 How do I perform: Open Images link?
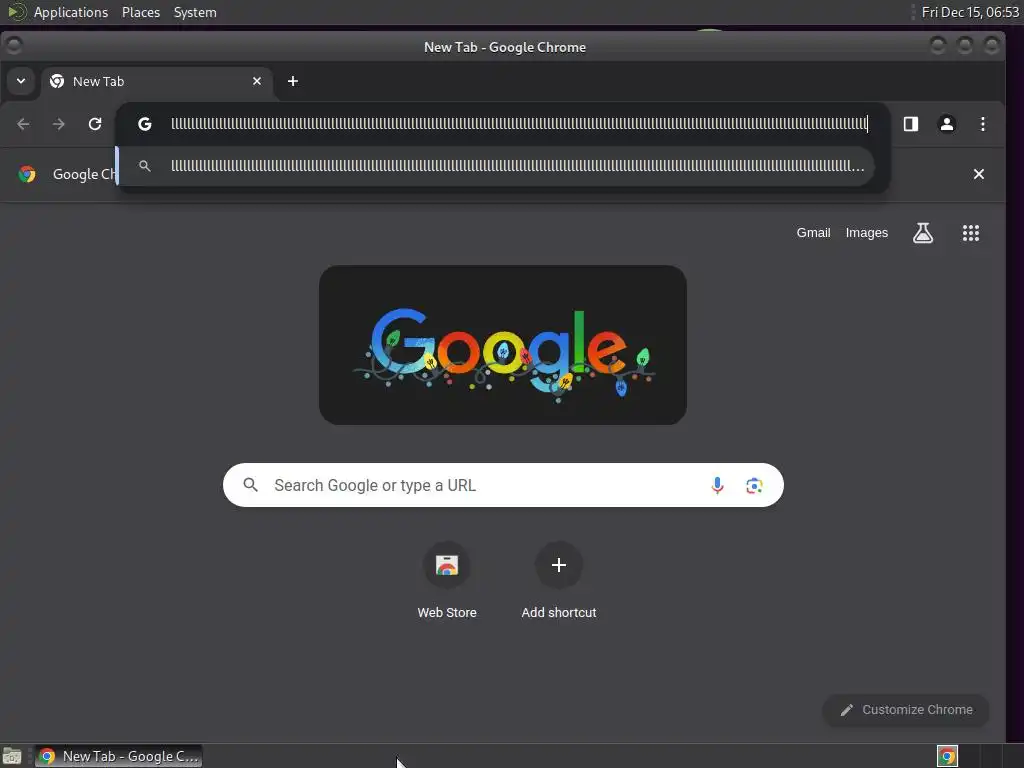(x=867, y=232)
